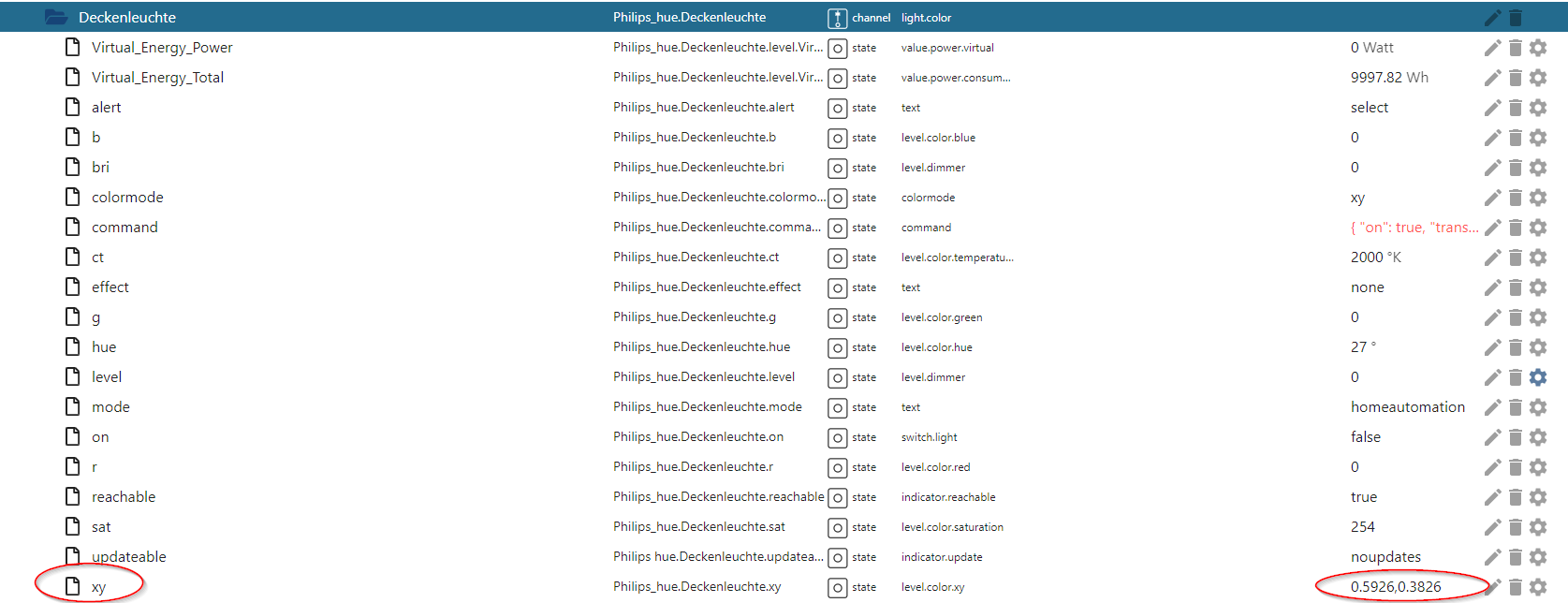
Task: Click the role 'level.color.saturation'
Action: click(x=952, y=527)
